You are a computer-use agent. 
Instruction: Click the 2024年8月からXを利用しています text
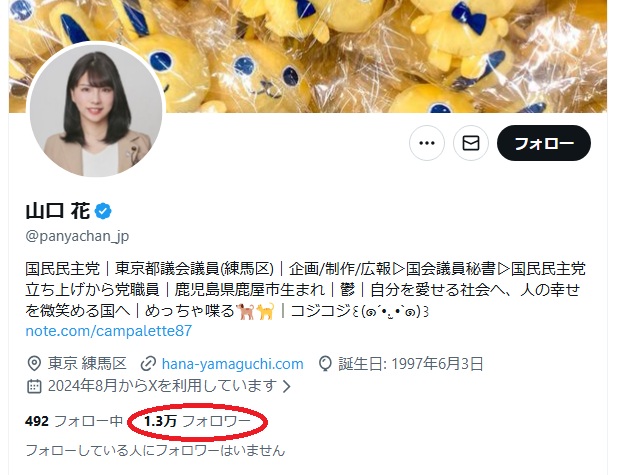[x=163, y=386]
